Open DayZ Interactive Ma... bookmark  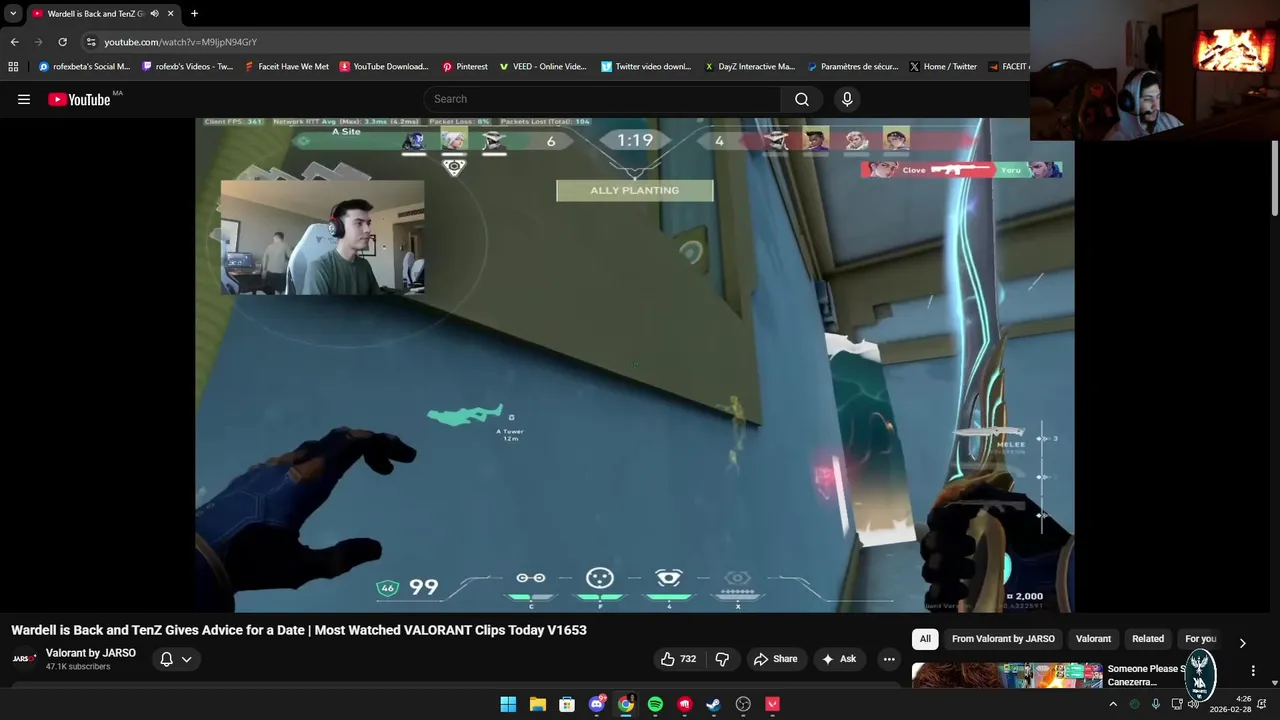click(750, 67)
